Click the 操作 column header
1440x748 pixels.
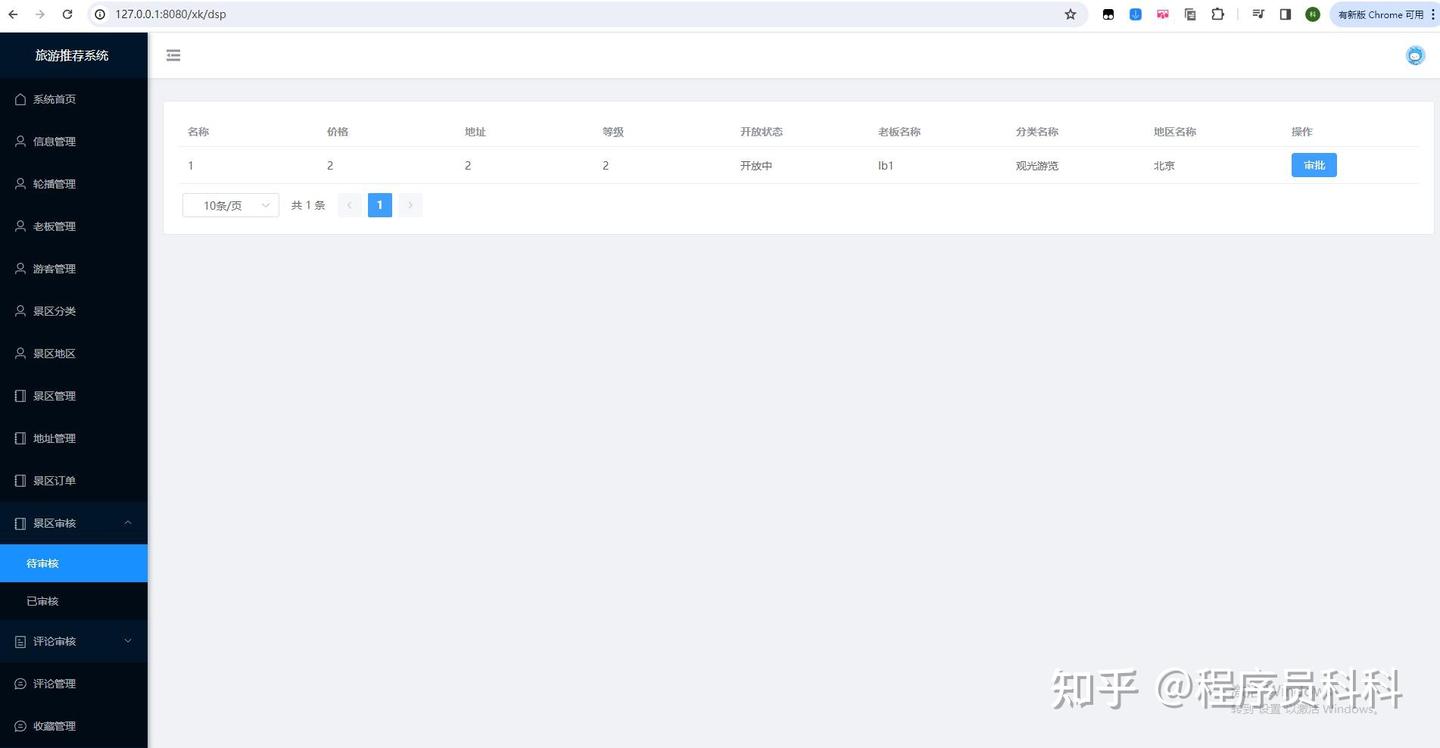tap(1302, 132)
